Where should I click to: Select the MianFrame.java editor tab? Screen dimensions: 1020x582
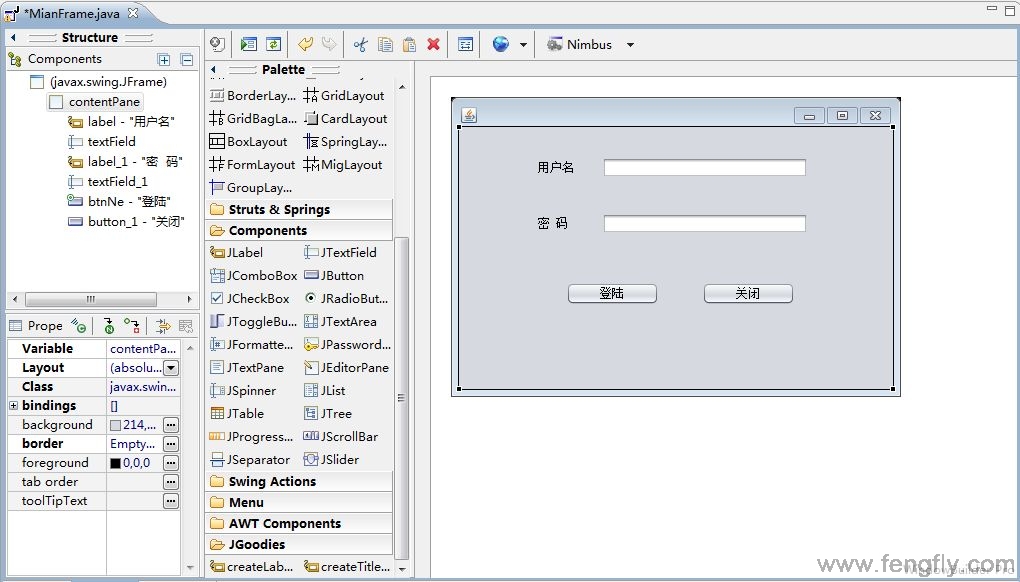(73, 12)
